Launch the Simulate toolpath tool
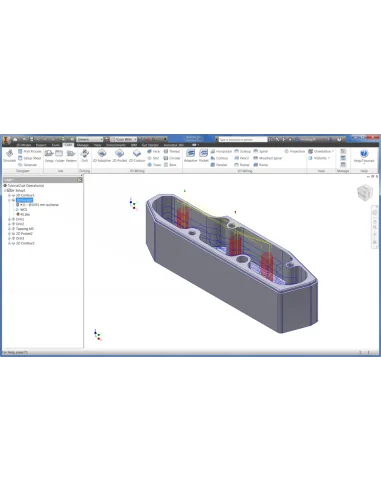381x492 pixels. coord(9,156)
